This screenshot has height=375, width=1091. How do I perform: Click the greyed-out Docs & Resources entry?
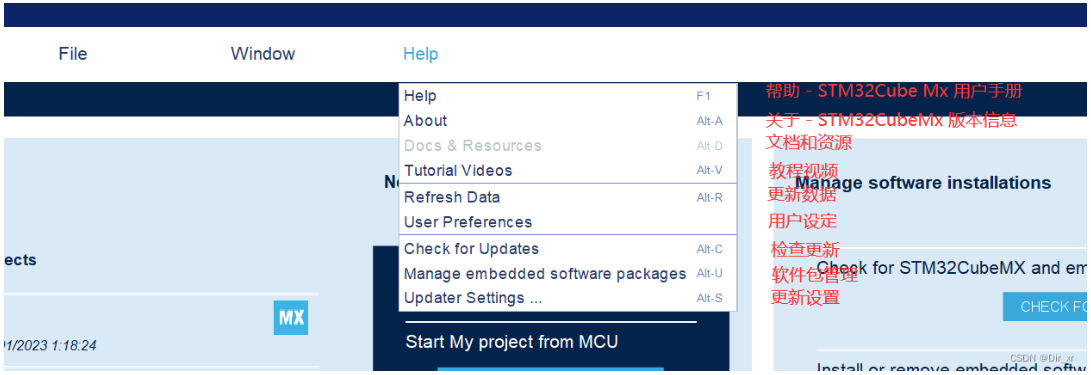coord(568,146)
